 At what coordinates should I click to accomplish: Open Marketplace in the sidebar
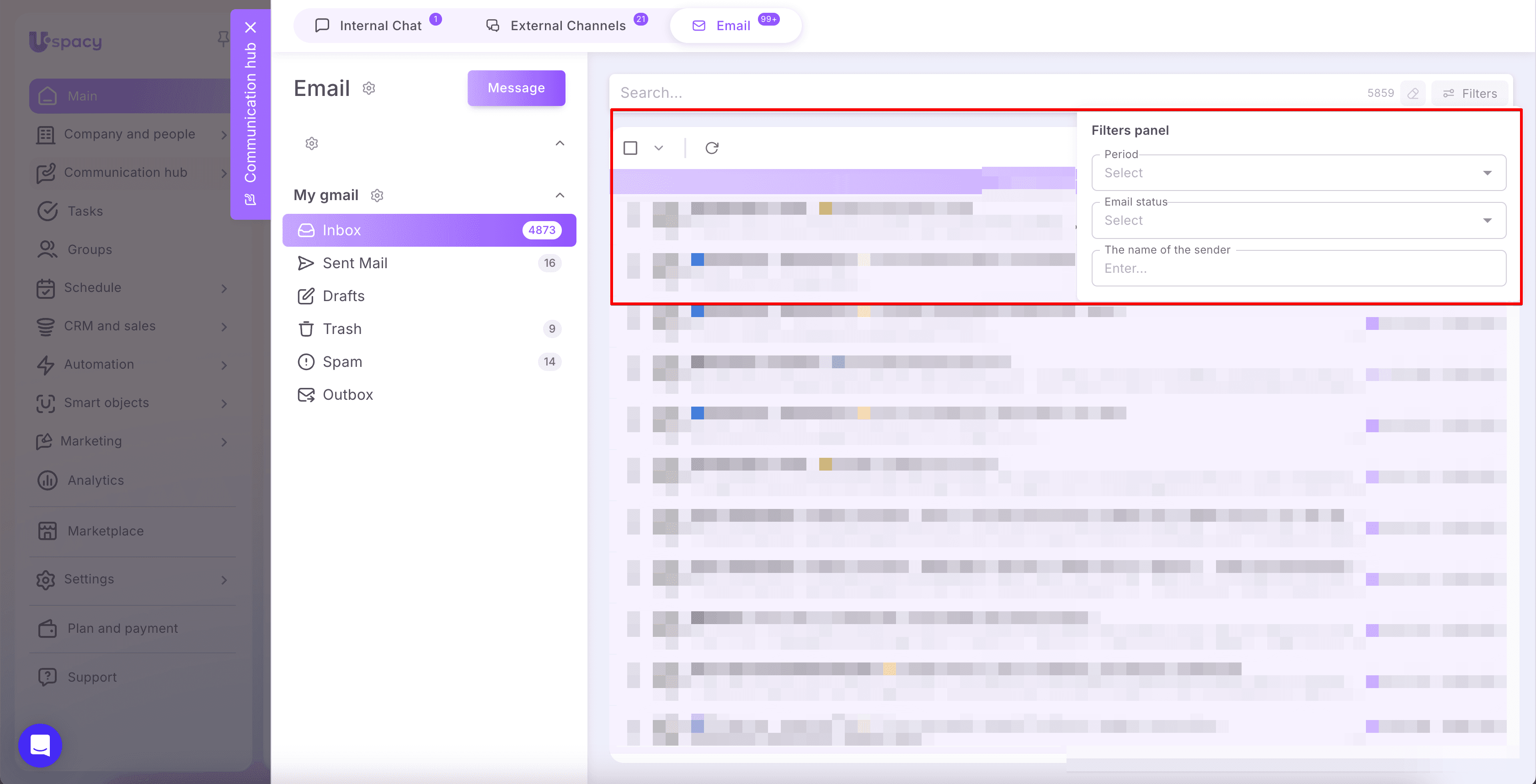[x=105, y=531]
